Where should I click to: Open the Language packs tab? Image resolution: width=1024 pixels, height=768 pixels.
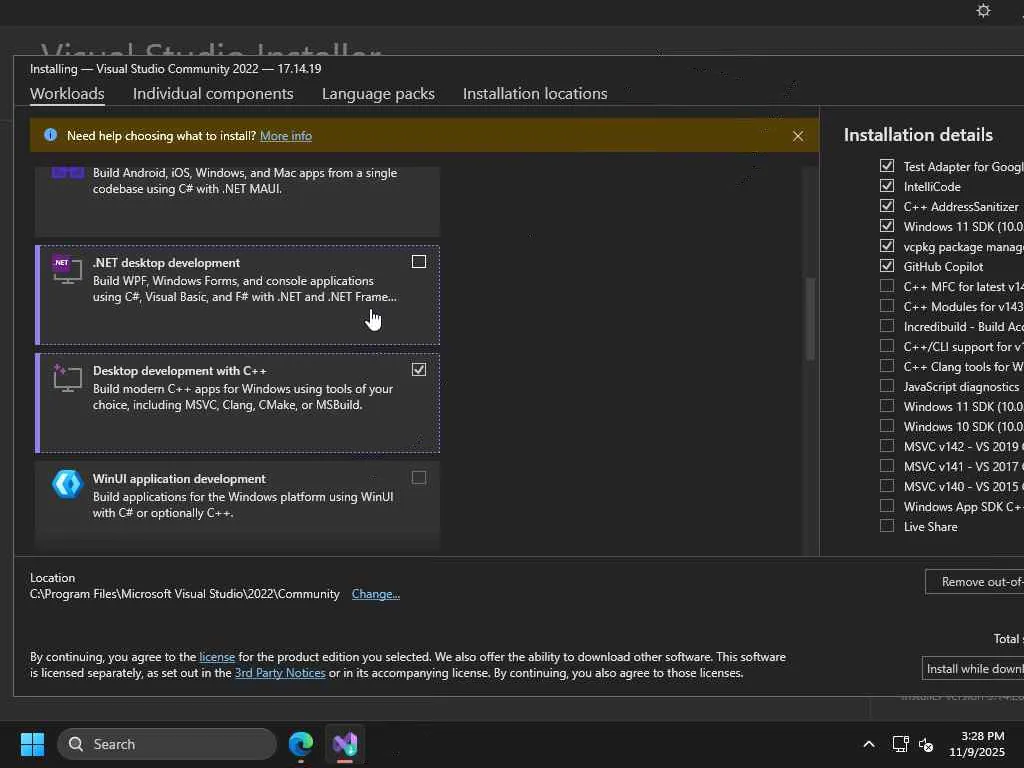(x=378, y=93)
